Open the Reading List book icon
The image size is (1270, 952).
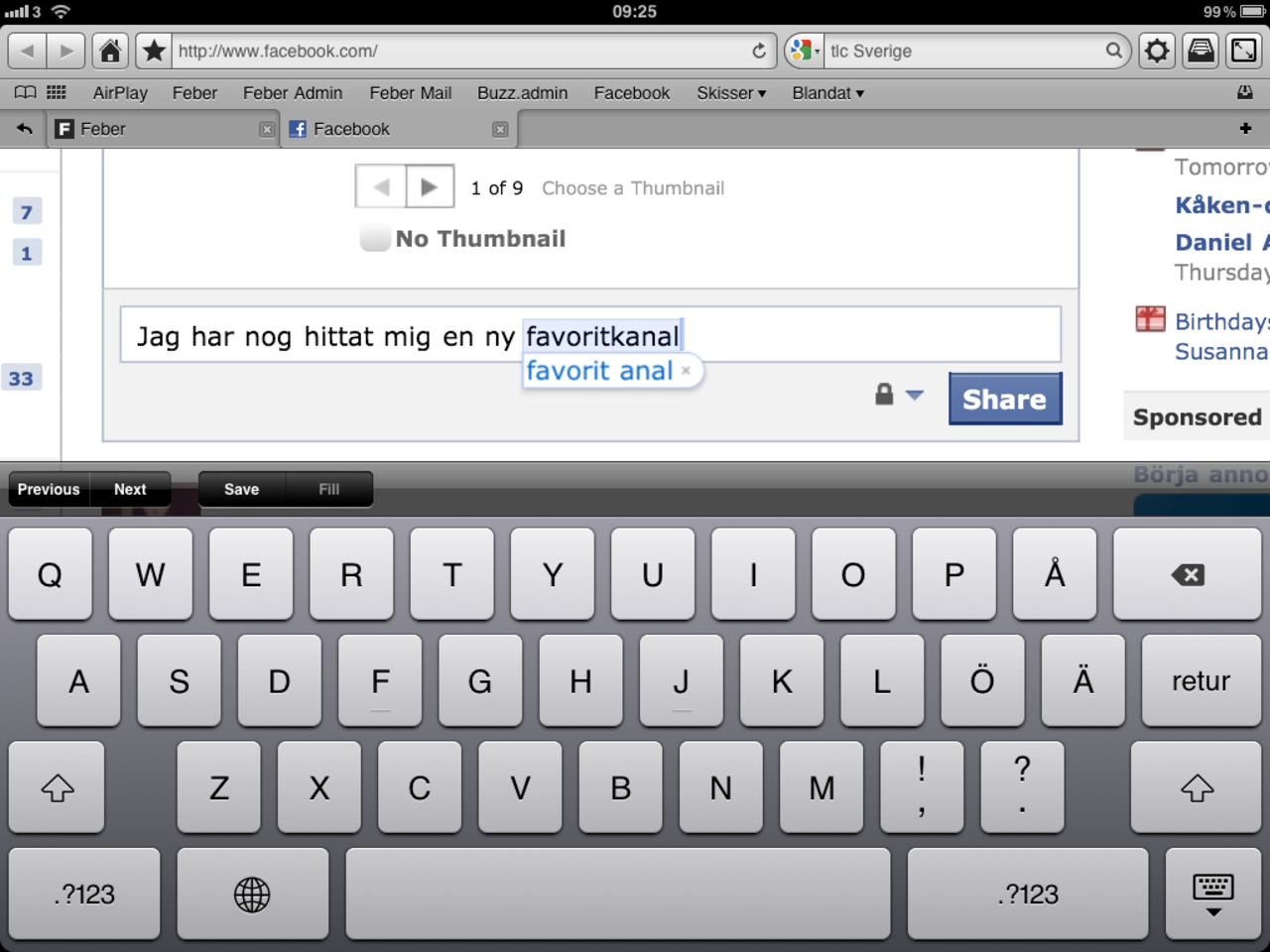(x=24, y=91)
